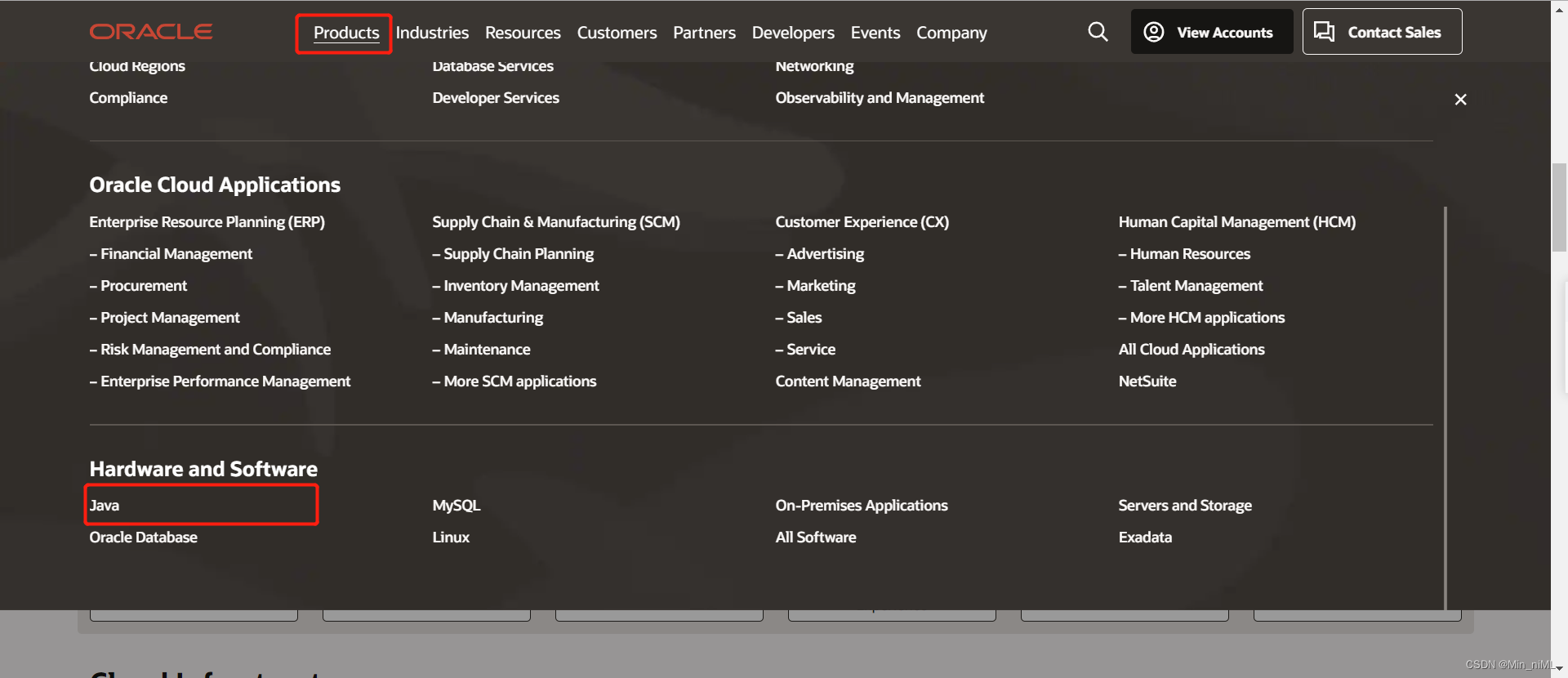The height and width of the screenshot is (678, 1568).
Task: Open the Linux link
Action: (x=451, y=537)
